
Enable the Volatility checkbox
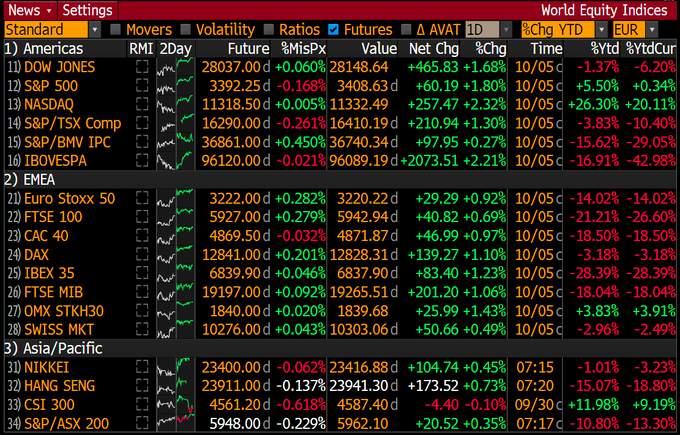tap(185, 29)
